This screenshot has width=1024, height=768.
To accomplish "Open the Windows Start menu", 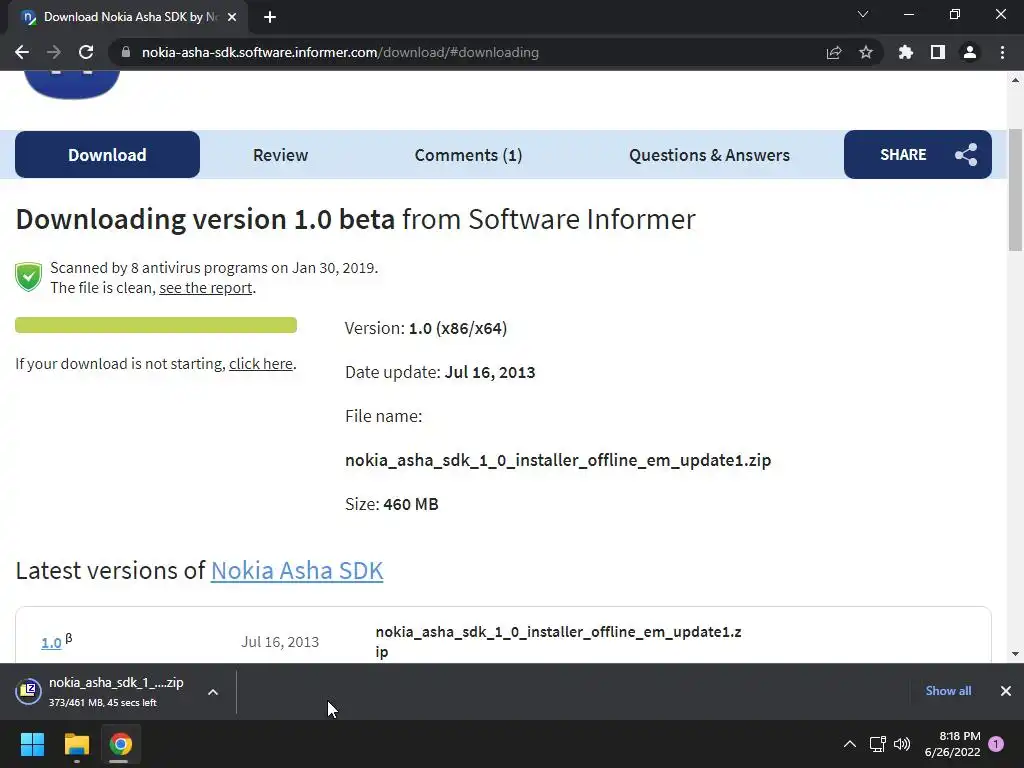I will (x=32, y=744).
